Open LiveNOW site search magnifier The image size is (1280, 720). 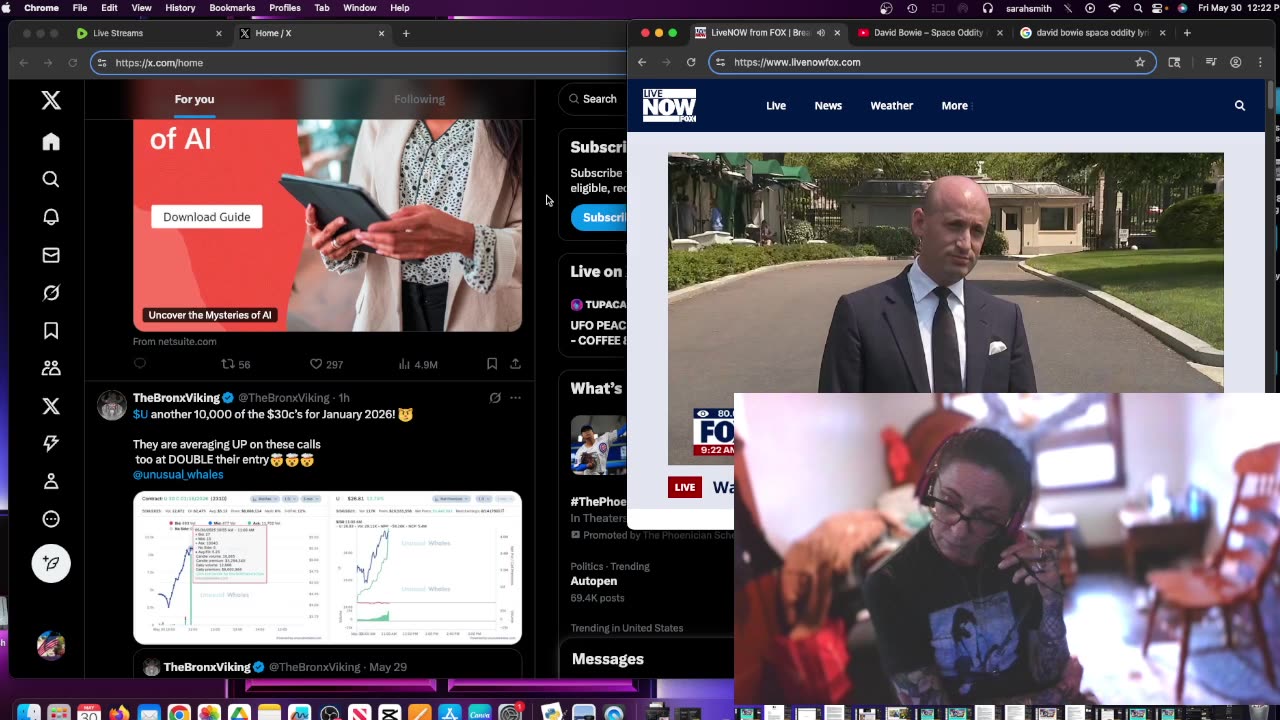tap(1239, 105)
